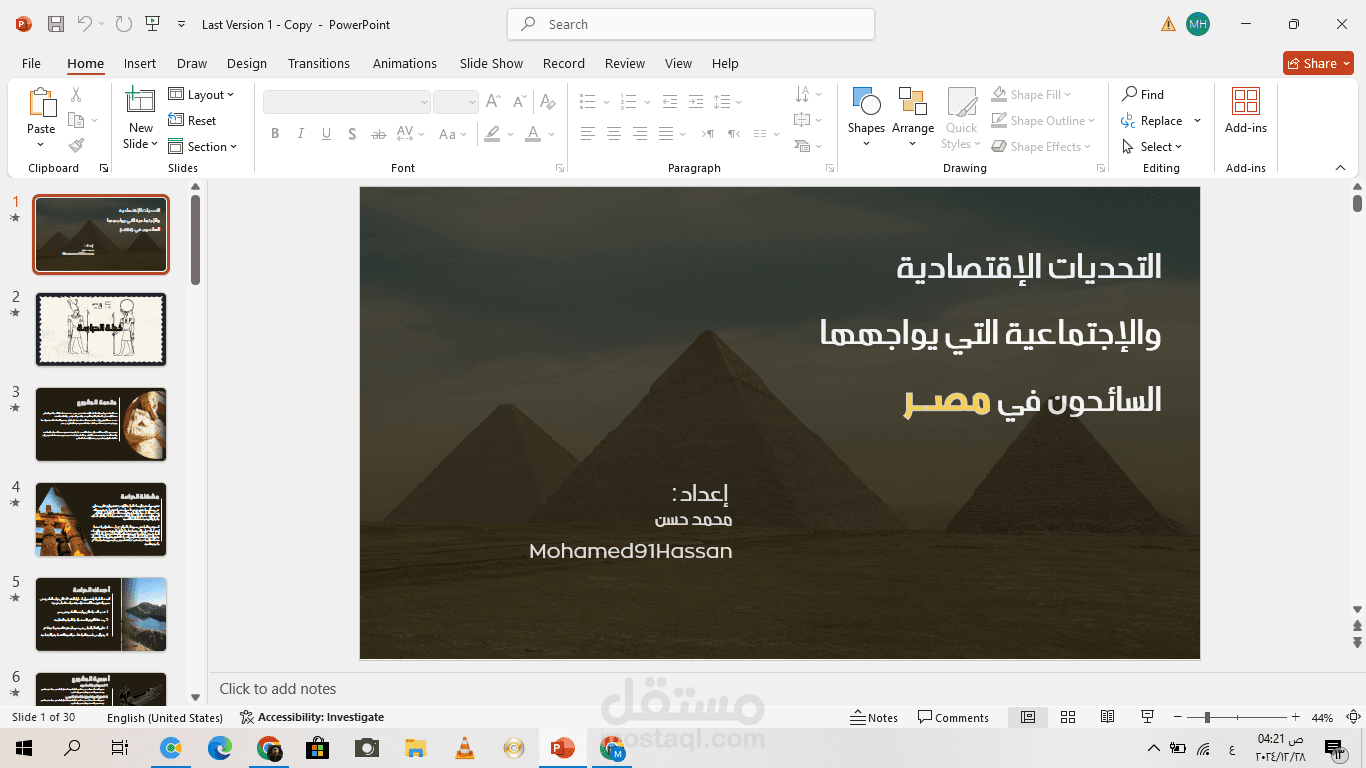The image size is (1366, 768).
Task: Click the Undo arrow in title bar
Action: [85, 24]
